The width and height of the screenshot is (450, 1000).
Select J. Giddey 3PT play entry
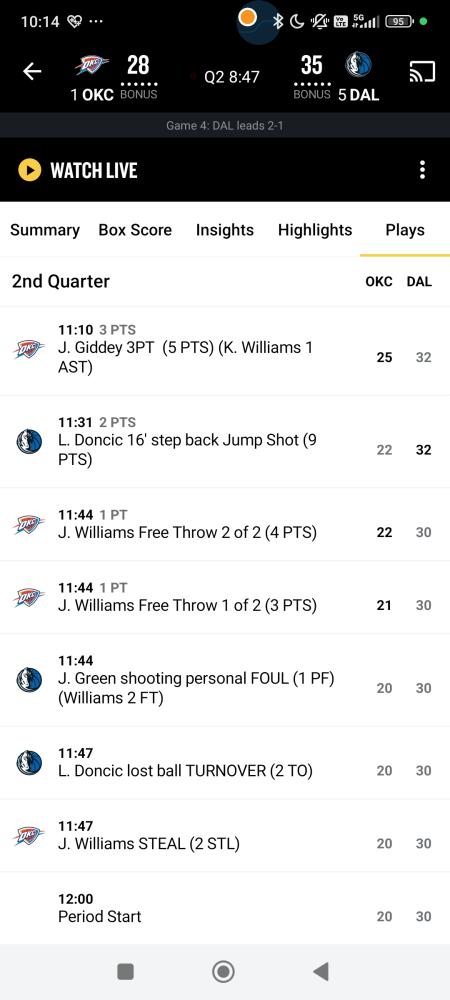point(225,349)
